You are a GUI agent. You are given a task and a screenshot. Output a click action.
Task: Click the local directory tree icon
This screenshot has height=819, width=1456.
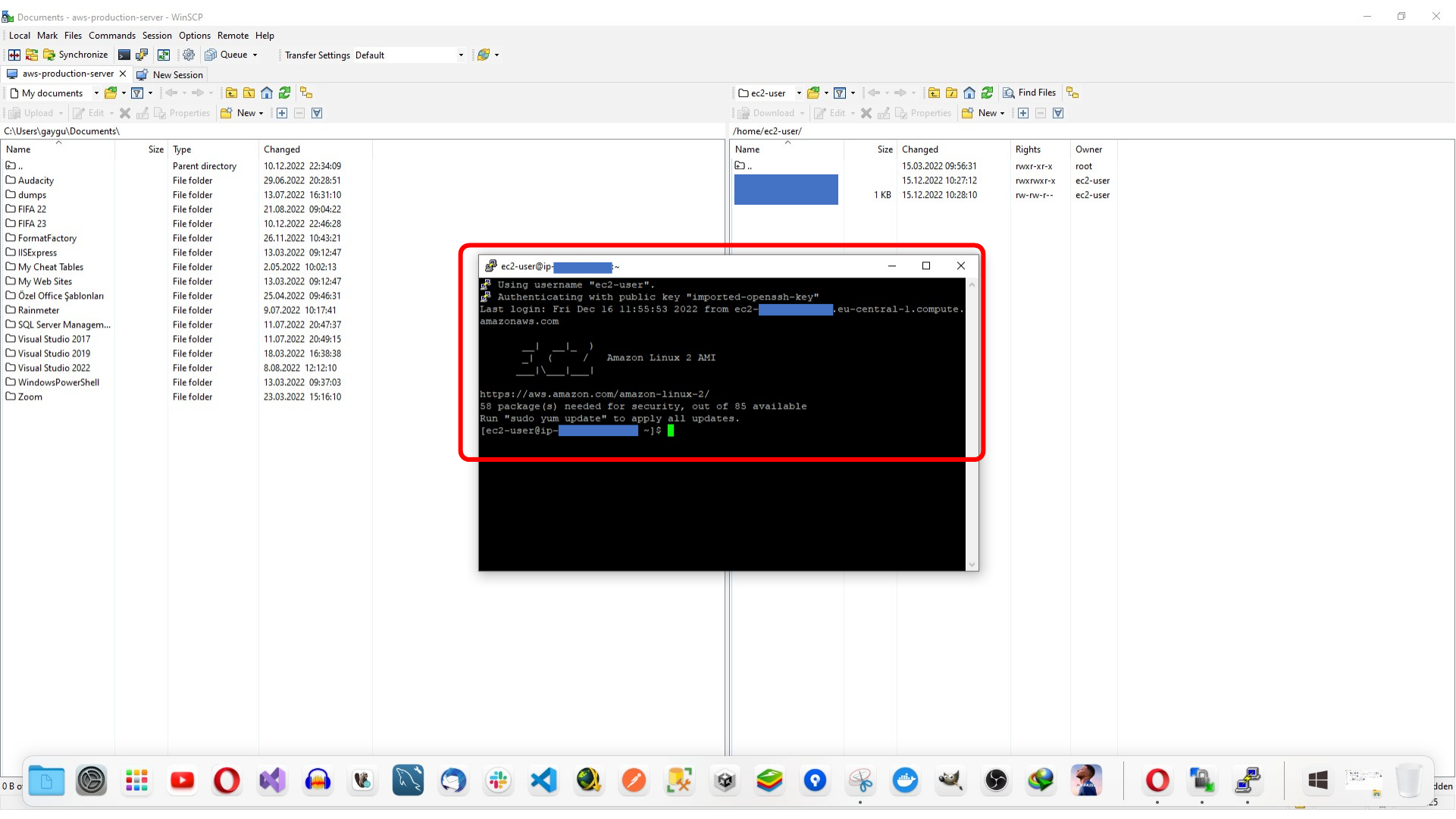click(x=306, y=93)
